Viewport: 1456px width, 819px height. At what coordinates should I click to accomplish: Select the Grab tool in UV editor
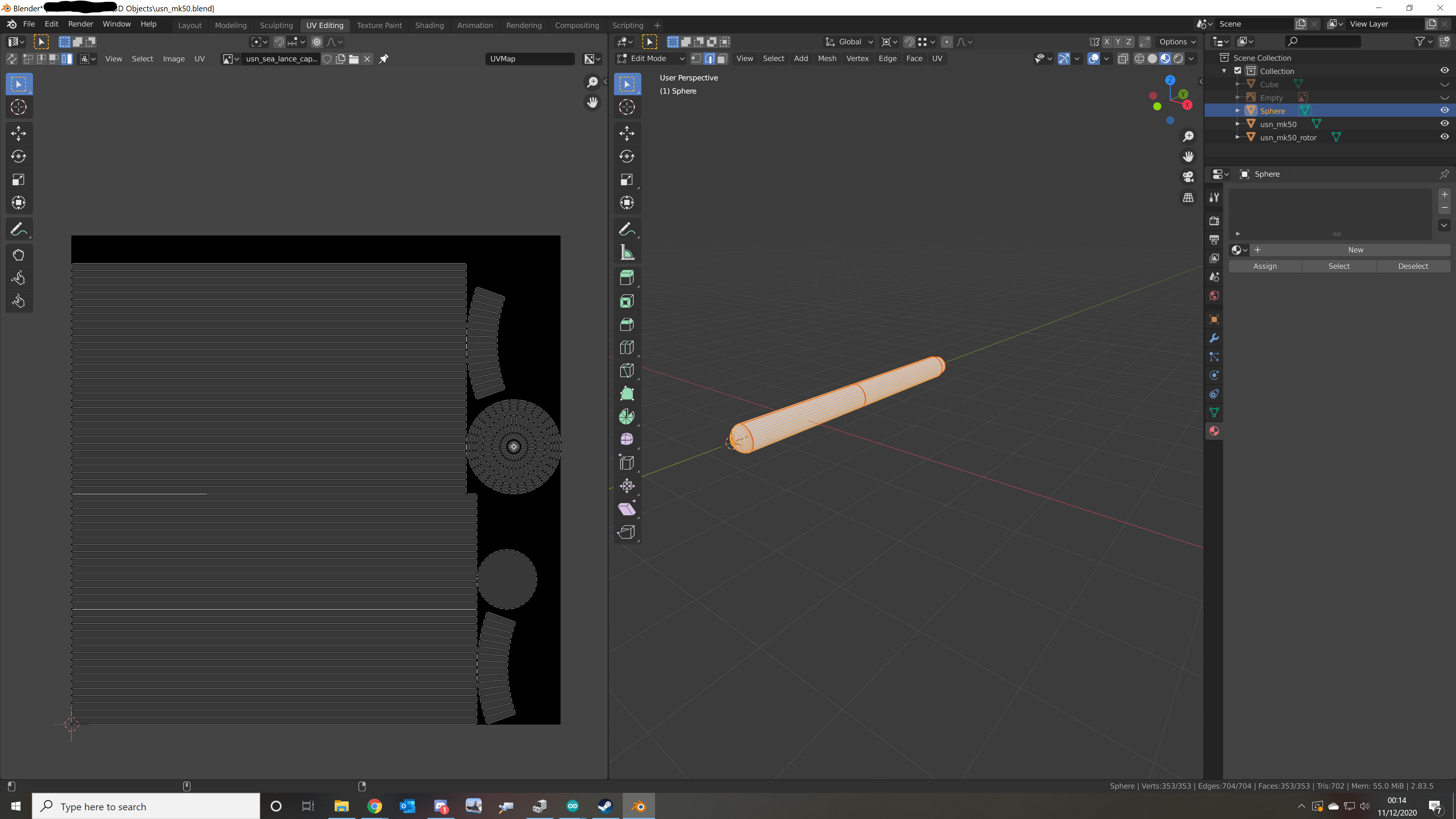click(18, 255)
